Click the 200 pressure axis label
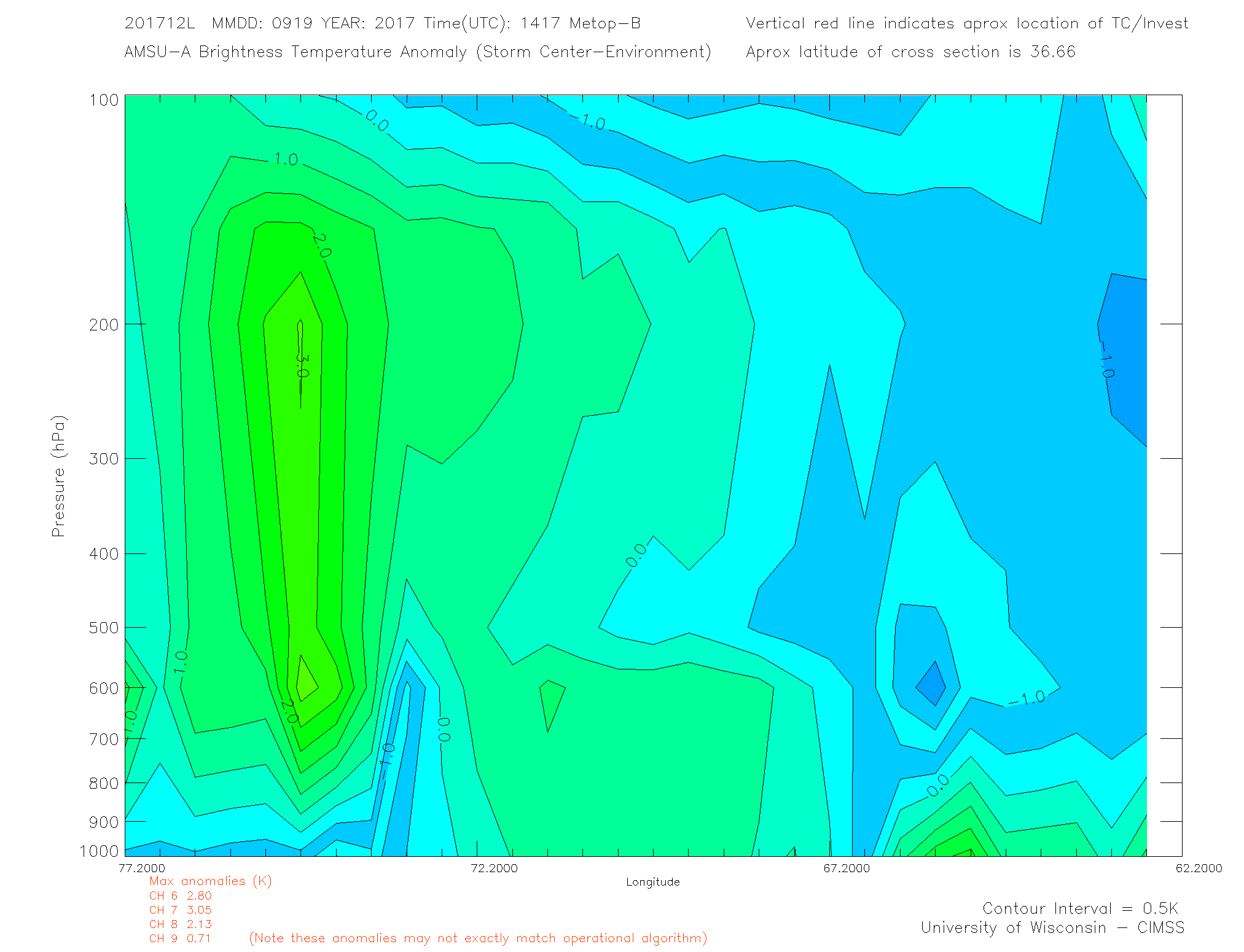The height and width of the screenshot is (952, 1244). pyautogui.click(x=104, y=324)
